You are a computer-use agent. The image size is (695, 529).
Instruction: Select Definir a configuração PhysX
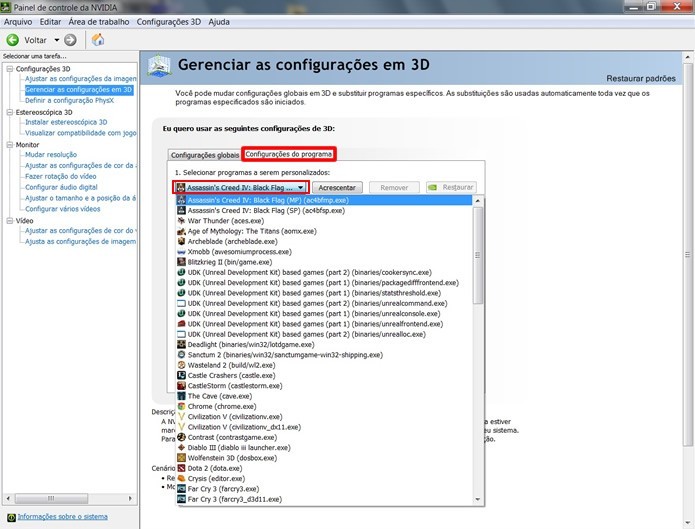point(70,101)
